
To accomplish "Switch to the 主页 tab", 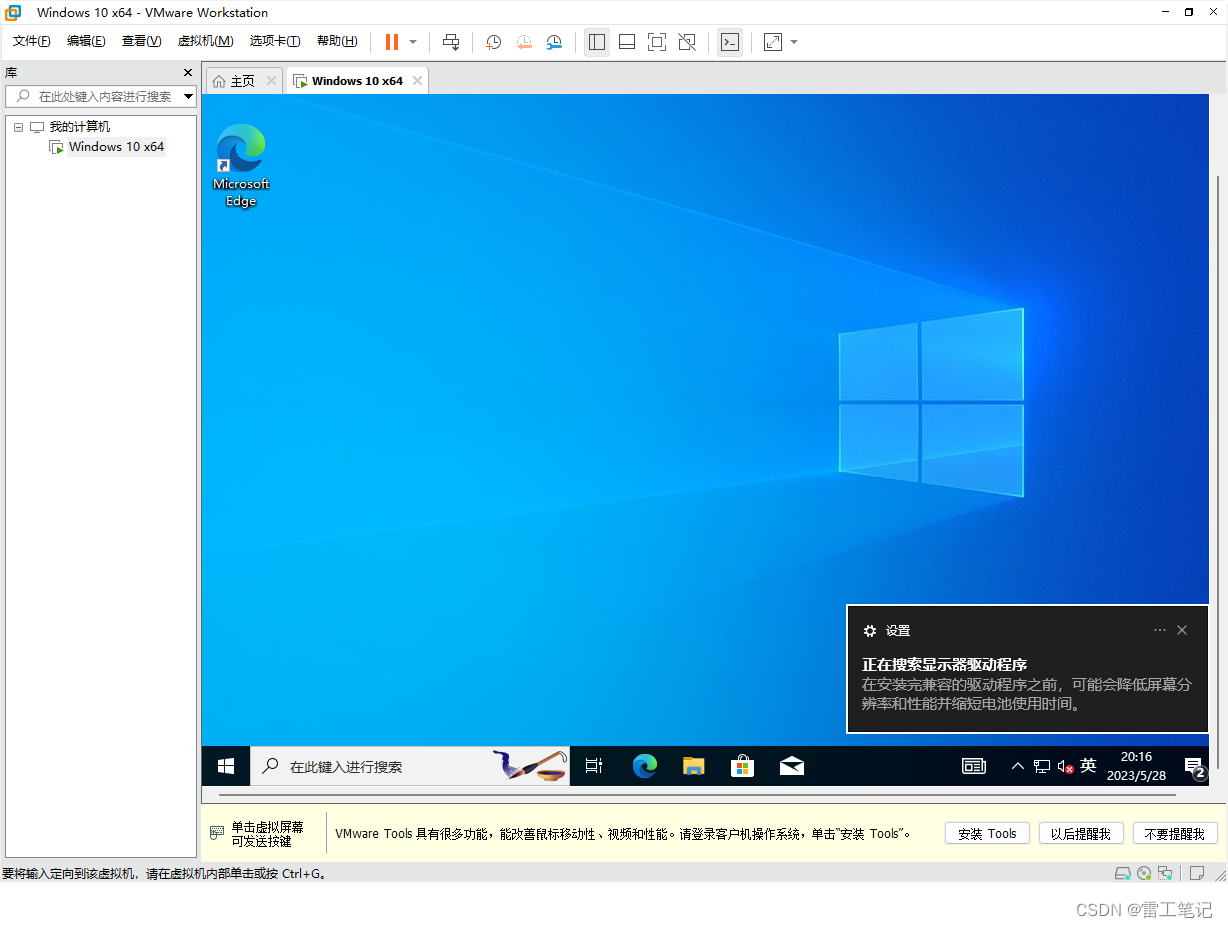I will coord(242,81).
